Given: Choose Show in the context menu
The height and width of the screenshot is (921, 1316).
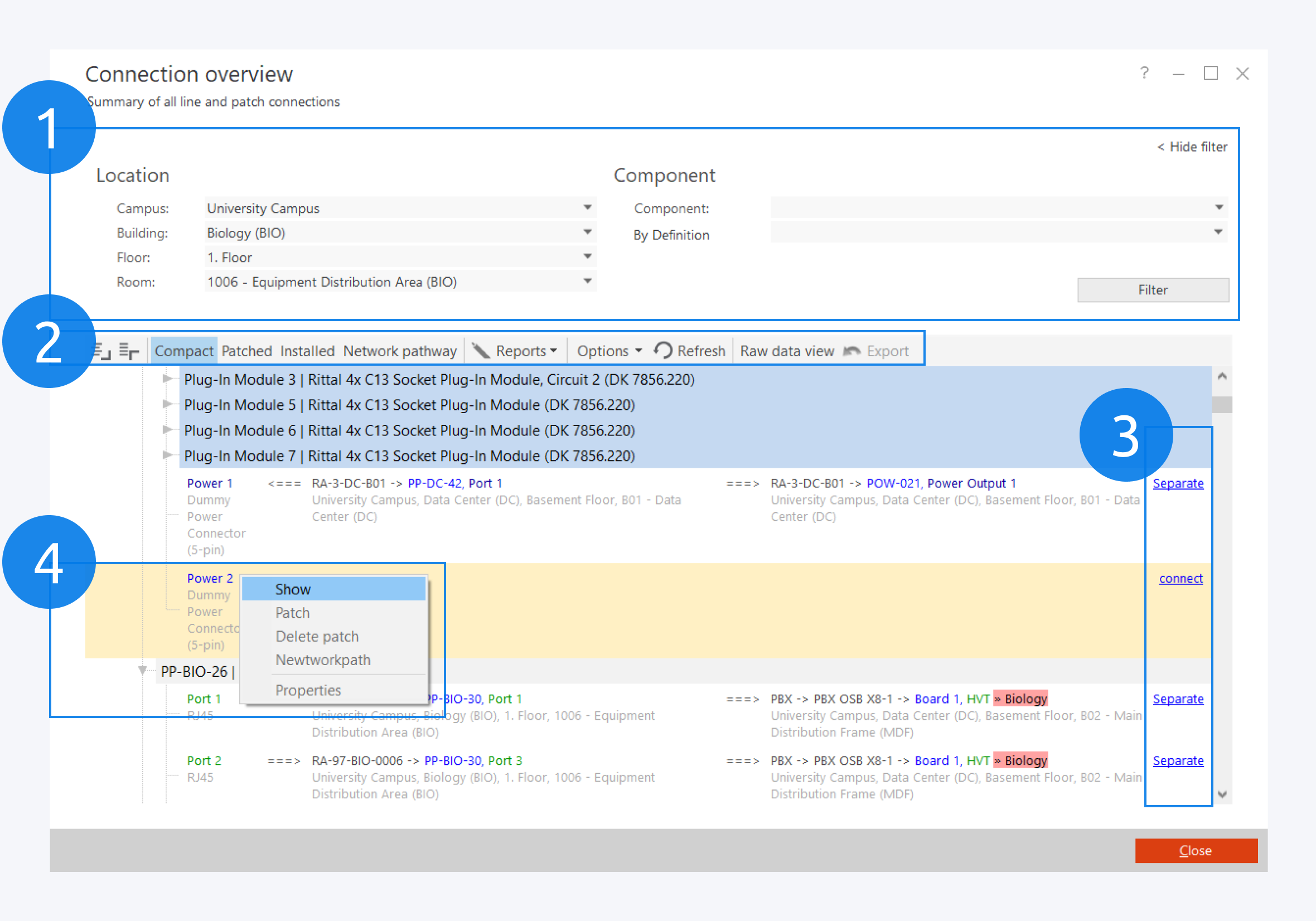Looking at the screenshot, I should pyautogui.click(x=293, y=589).
